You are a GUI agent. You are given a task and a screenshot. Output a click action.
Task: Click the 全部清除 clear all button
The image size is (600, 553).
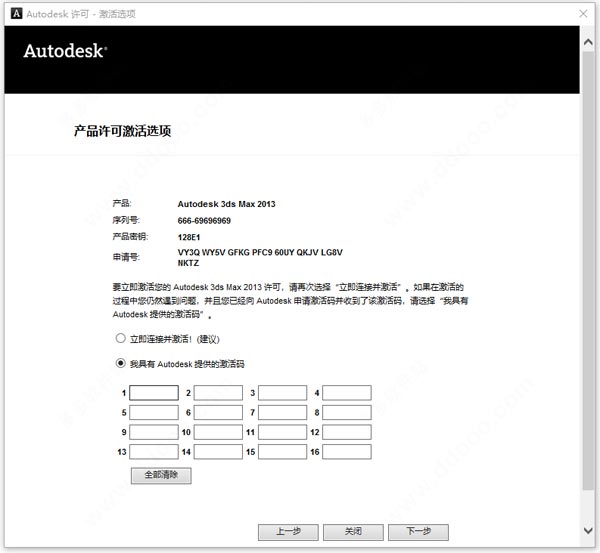click(x=161, y=476)
